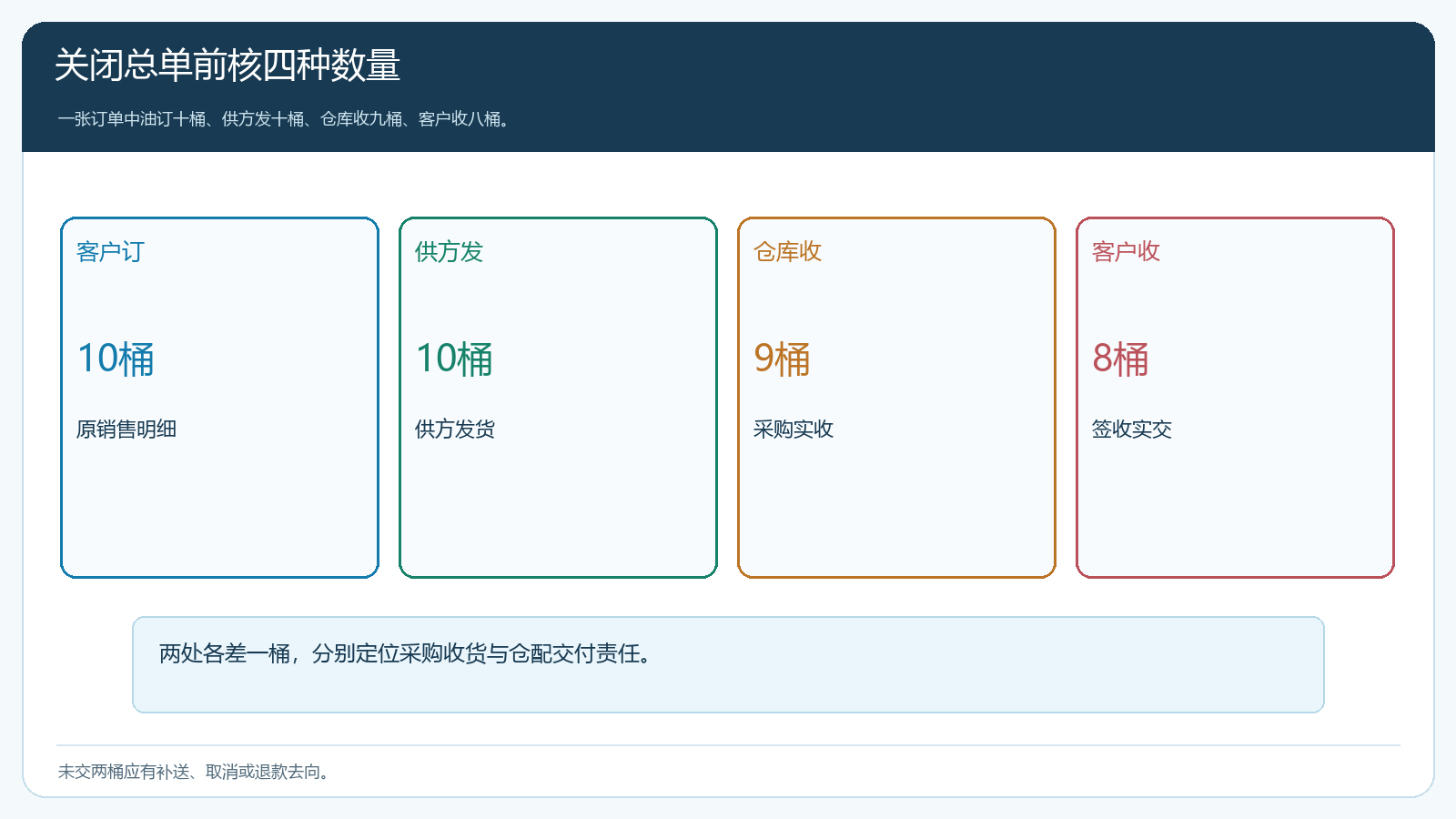Click the 10桶 value above 原销售明细
This screenshot has width=1456, height=819.
point(116,359)
